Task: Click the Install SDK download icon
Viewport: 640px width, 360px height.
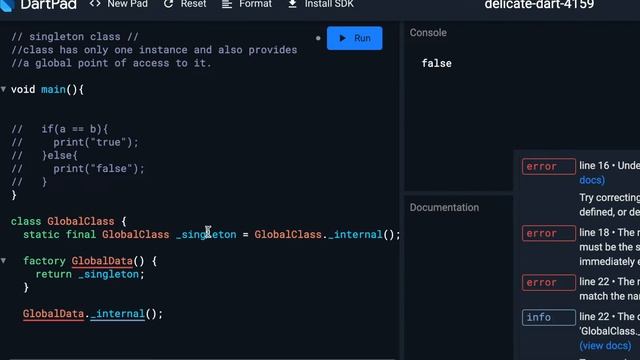Action: pyautogui.click(x=292, y=4)
